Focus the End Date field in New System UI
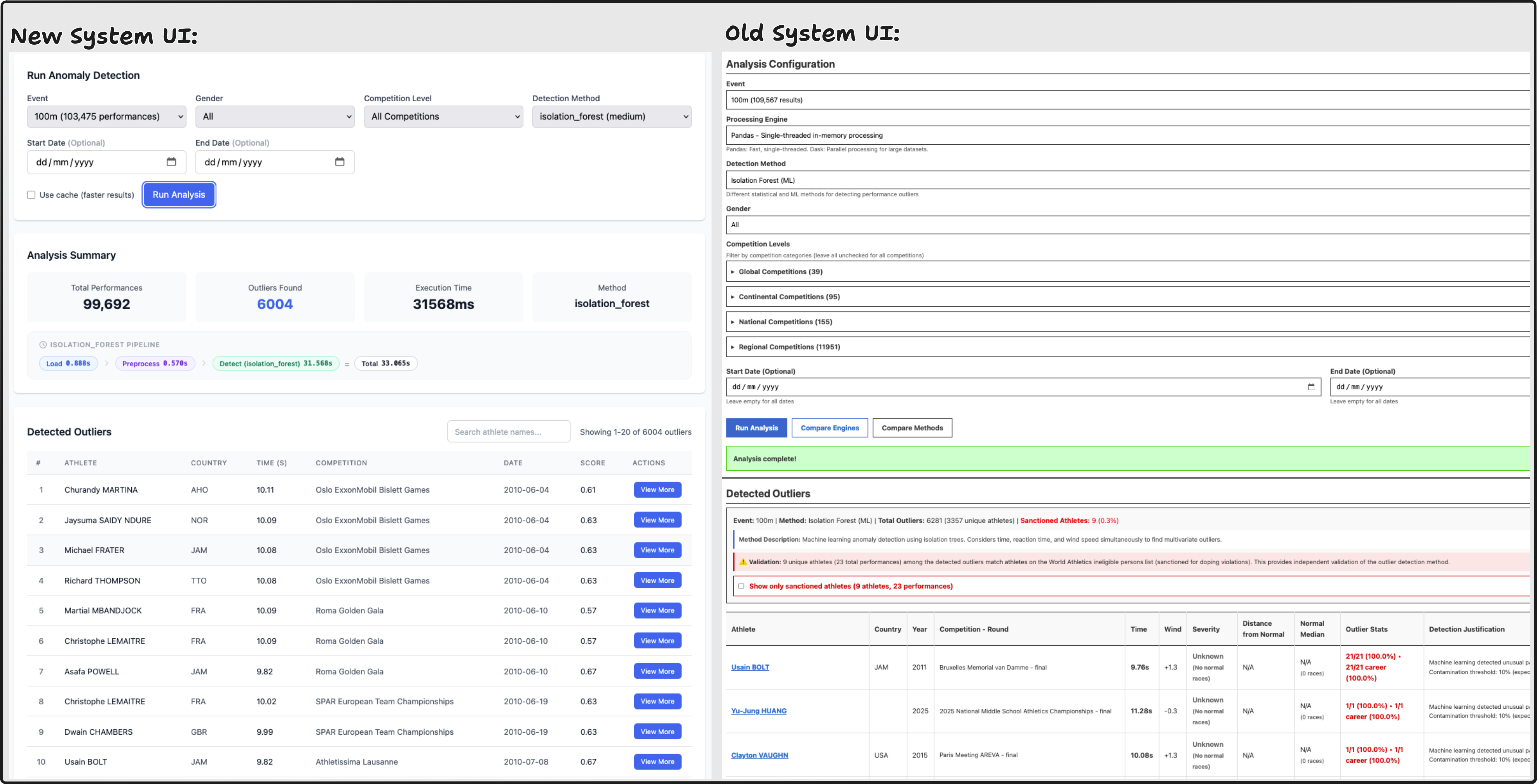This screenshot has width=1537, height=784. click(275, 162)
